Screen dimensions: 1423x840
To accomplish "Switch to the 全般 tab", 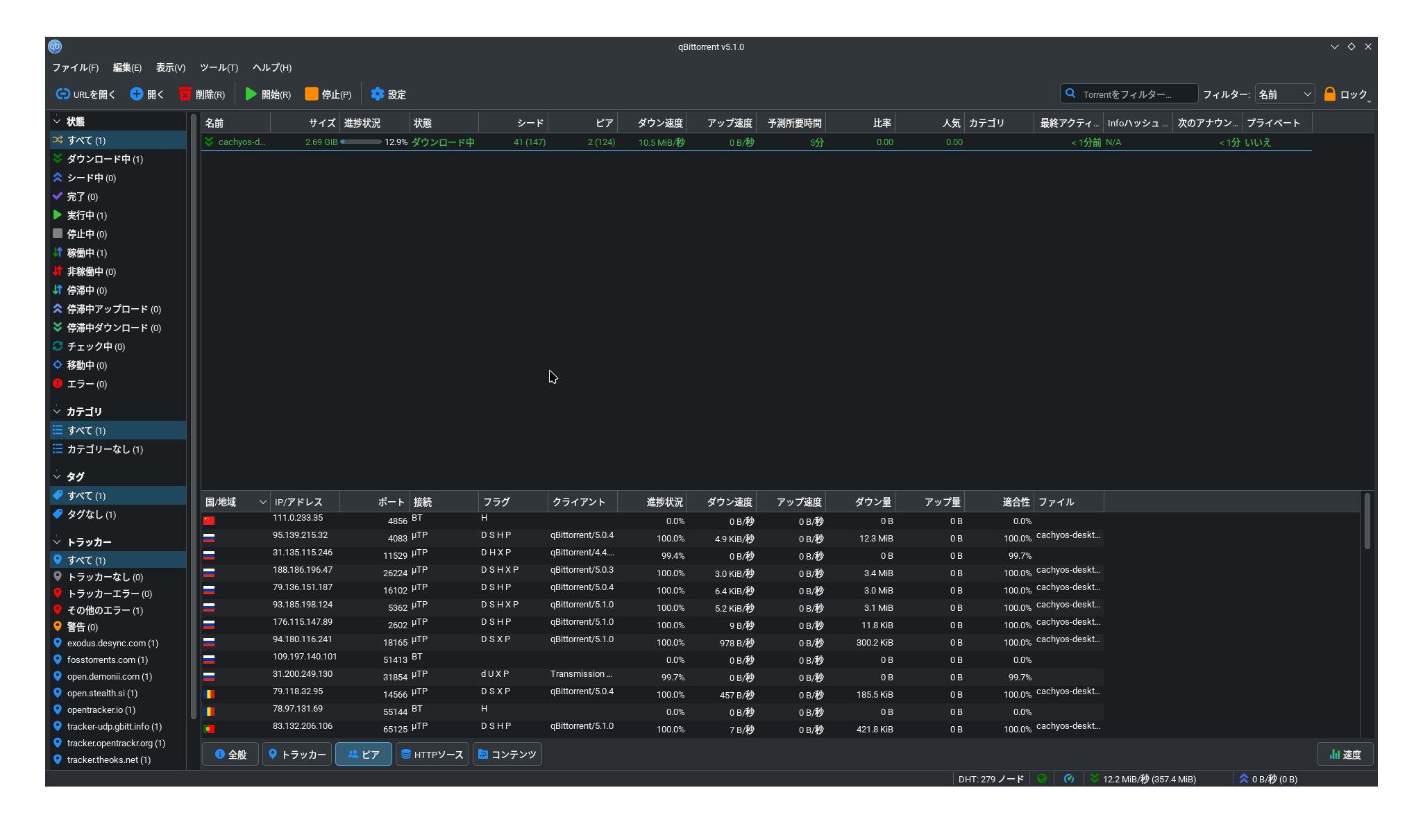I will (230, 754).
